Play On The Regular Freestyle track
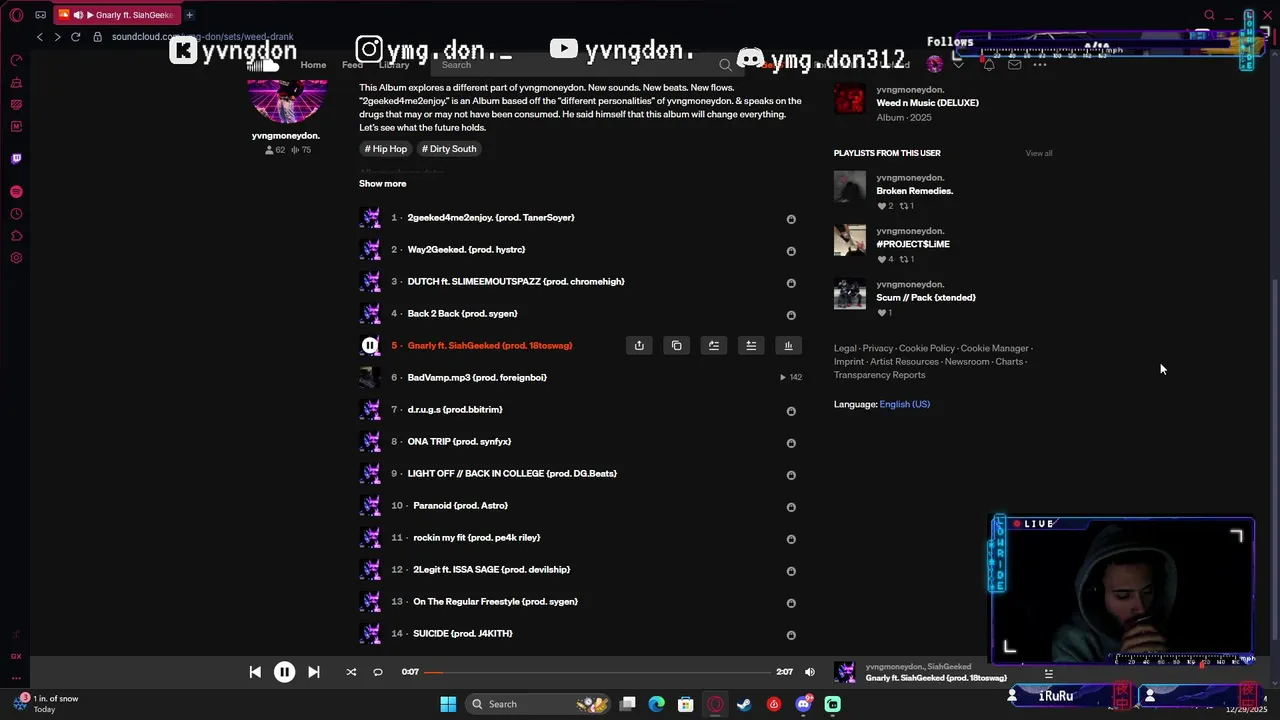The width and height of the screenshot is (1280, 720). pos(496,601)
